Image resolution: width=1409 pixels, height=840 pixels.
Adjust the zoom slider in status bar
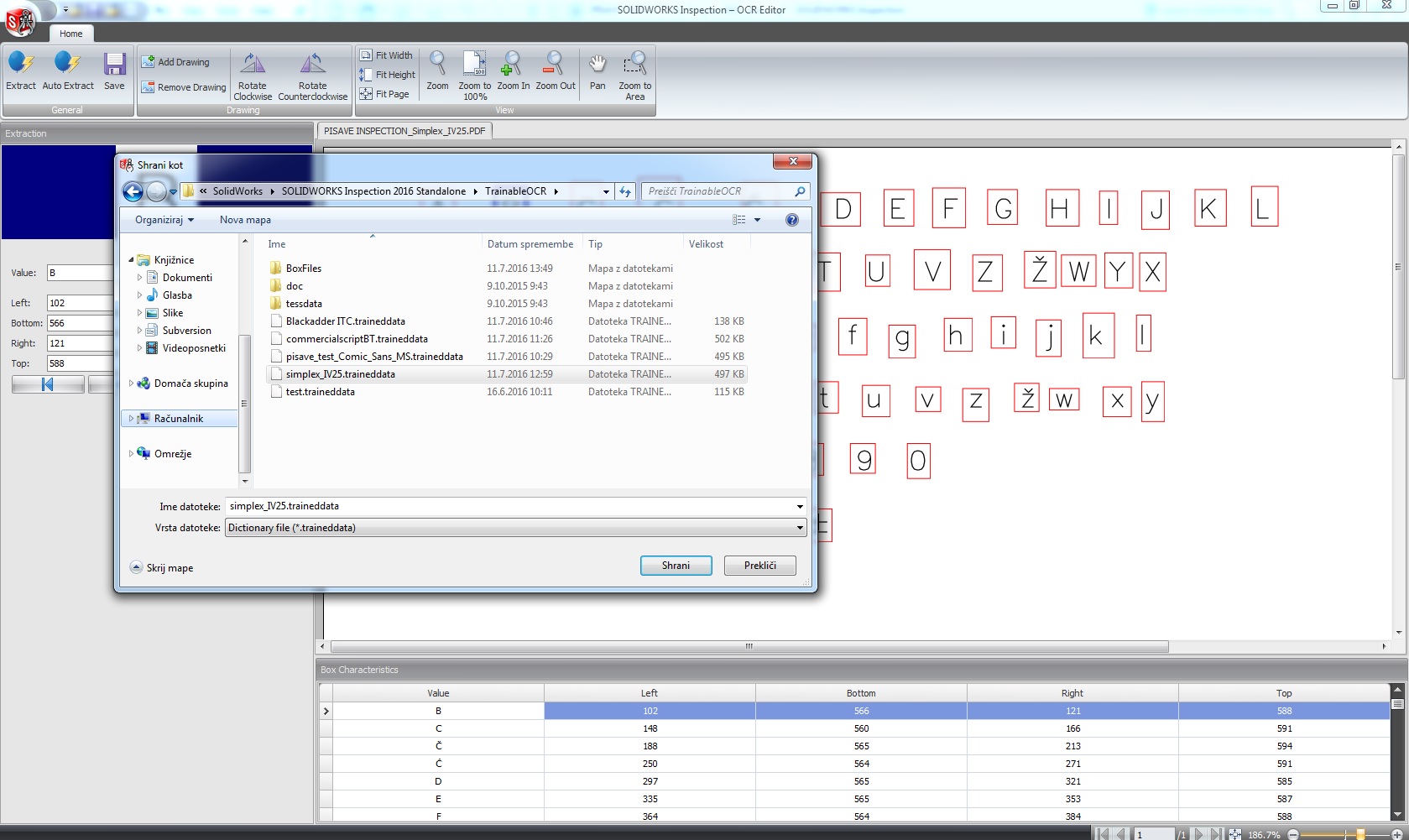(1359, 834)
